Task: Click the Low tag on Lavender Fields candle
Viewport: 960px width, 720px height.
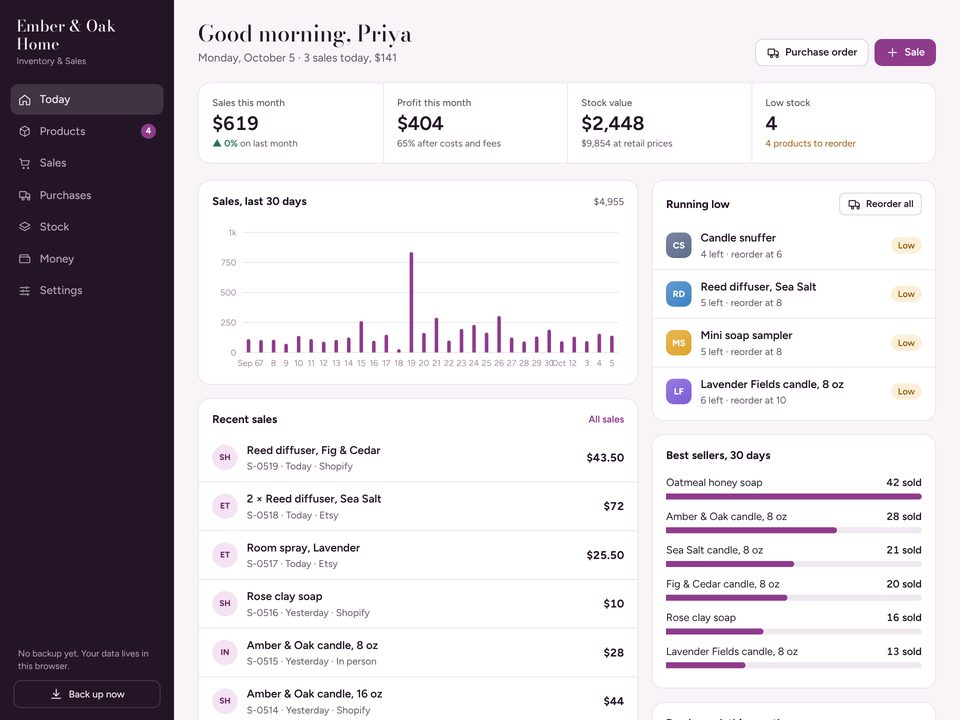Action: pyautogui.click(x=906, y=392)
